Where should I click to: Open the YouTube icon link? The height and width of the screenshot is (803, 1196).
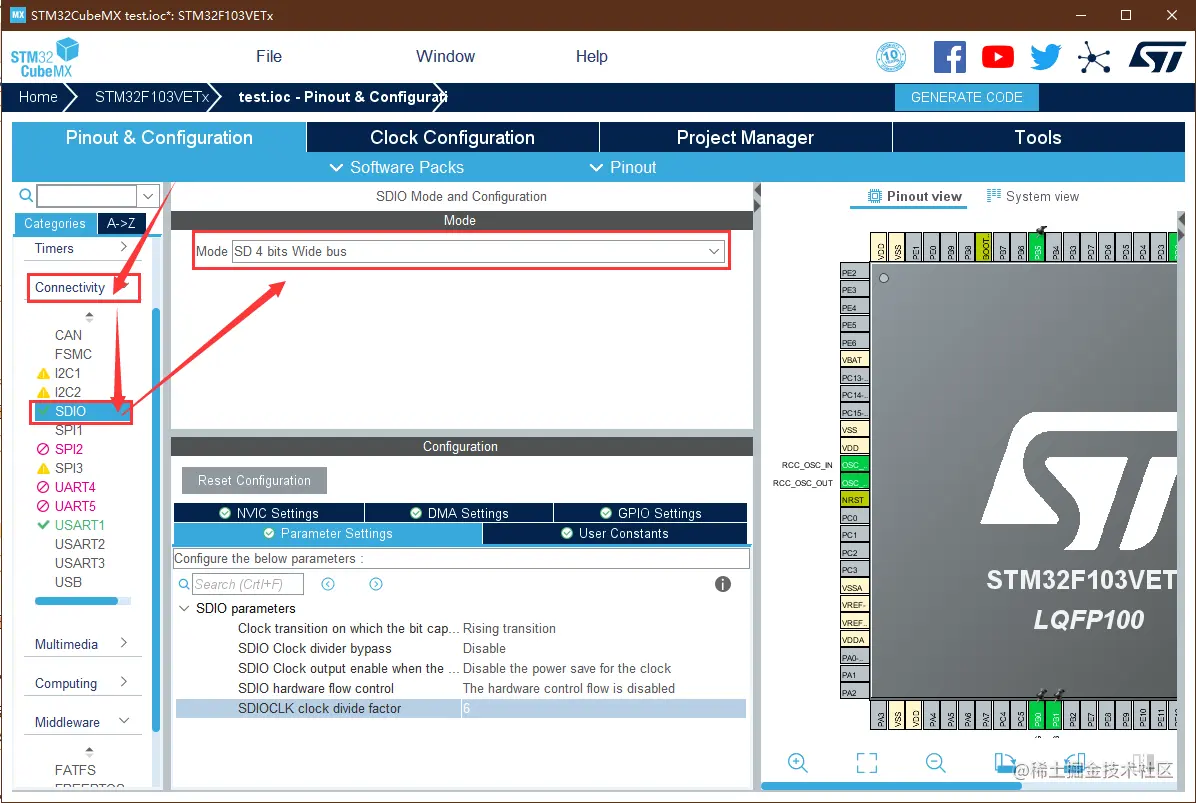click(998, 57)
